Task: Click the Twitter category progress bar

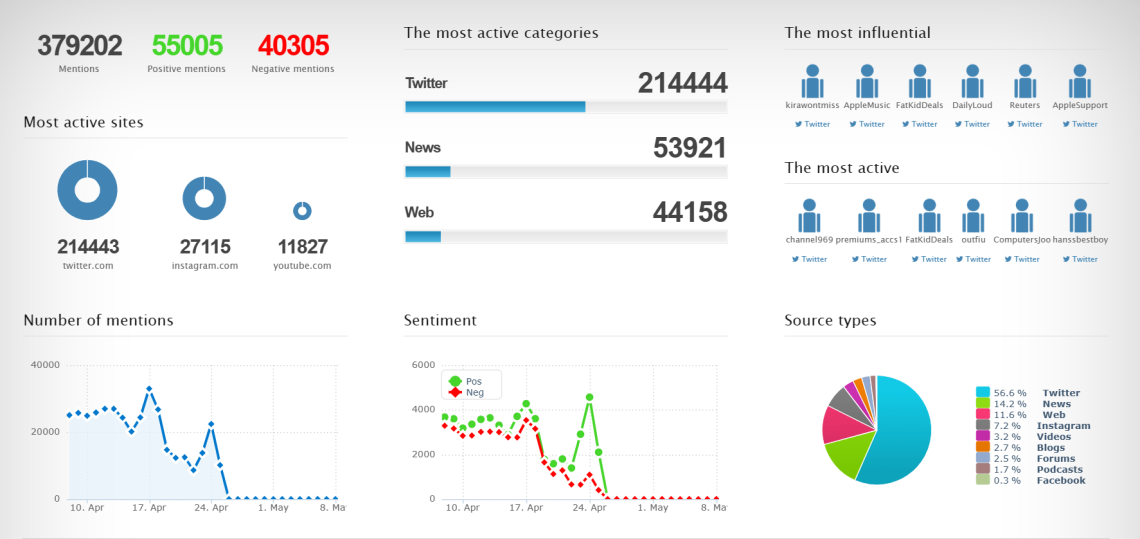Action: [x=566, y=107]
